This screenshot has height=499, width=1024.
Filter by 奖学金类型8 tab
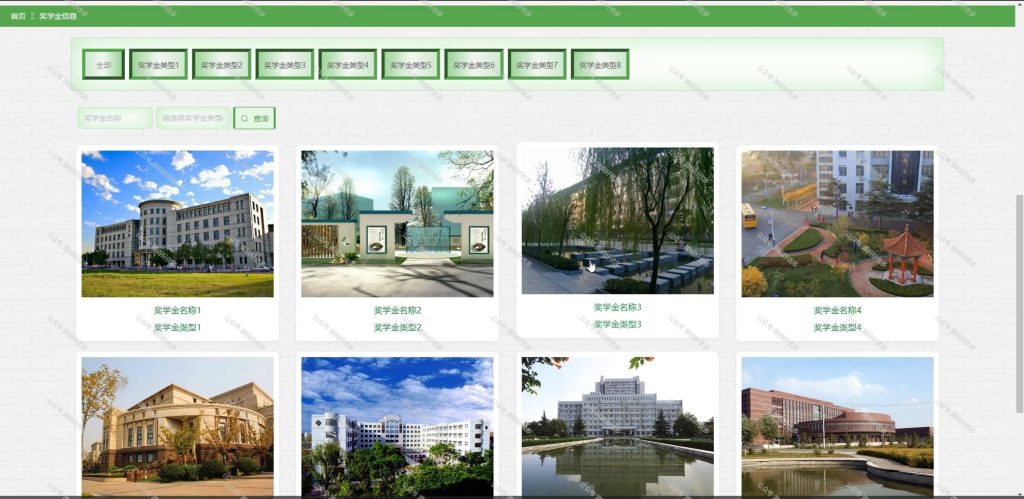click(x=600, y=65)
